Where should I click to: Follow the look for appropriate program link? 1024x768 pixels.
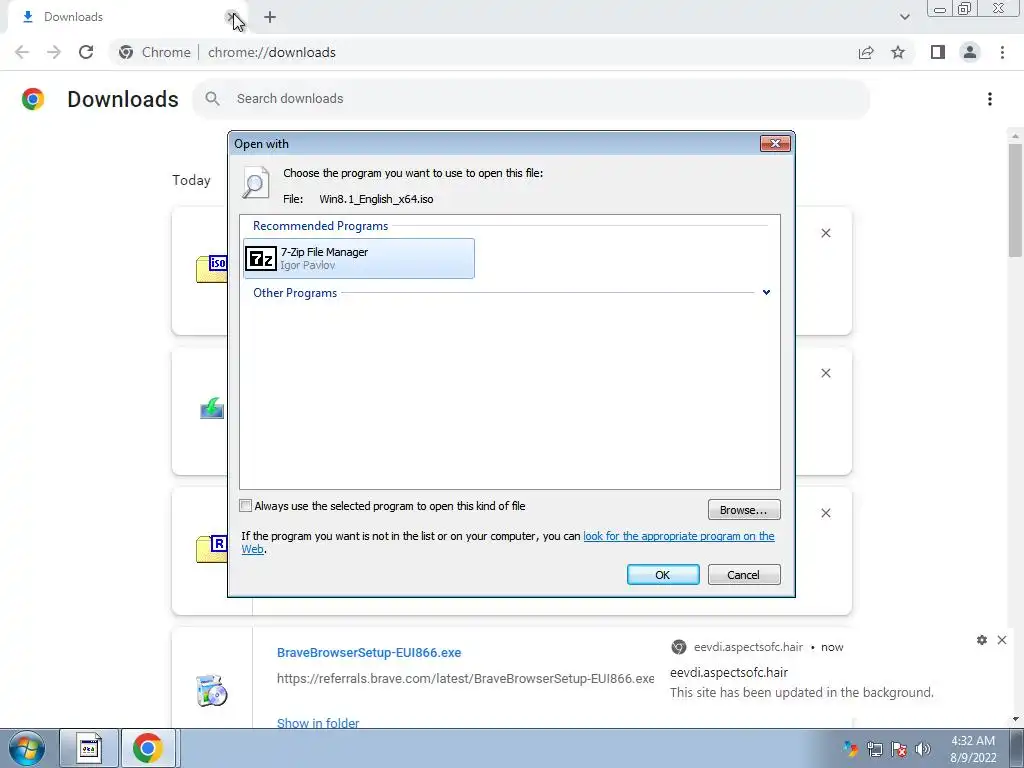679,536
